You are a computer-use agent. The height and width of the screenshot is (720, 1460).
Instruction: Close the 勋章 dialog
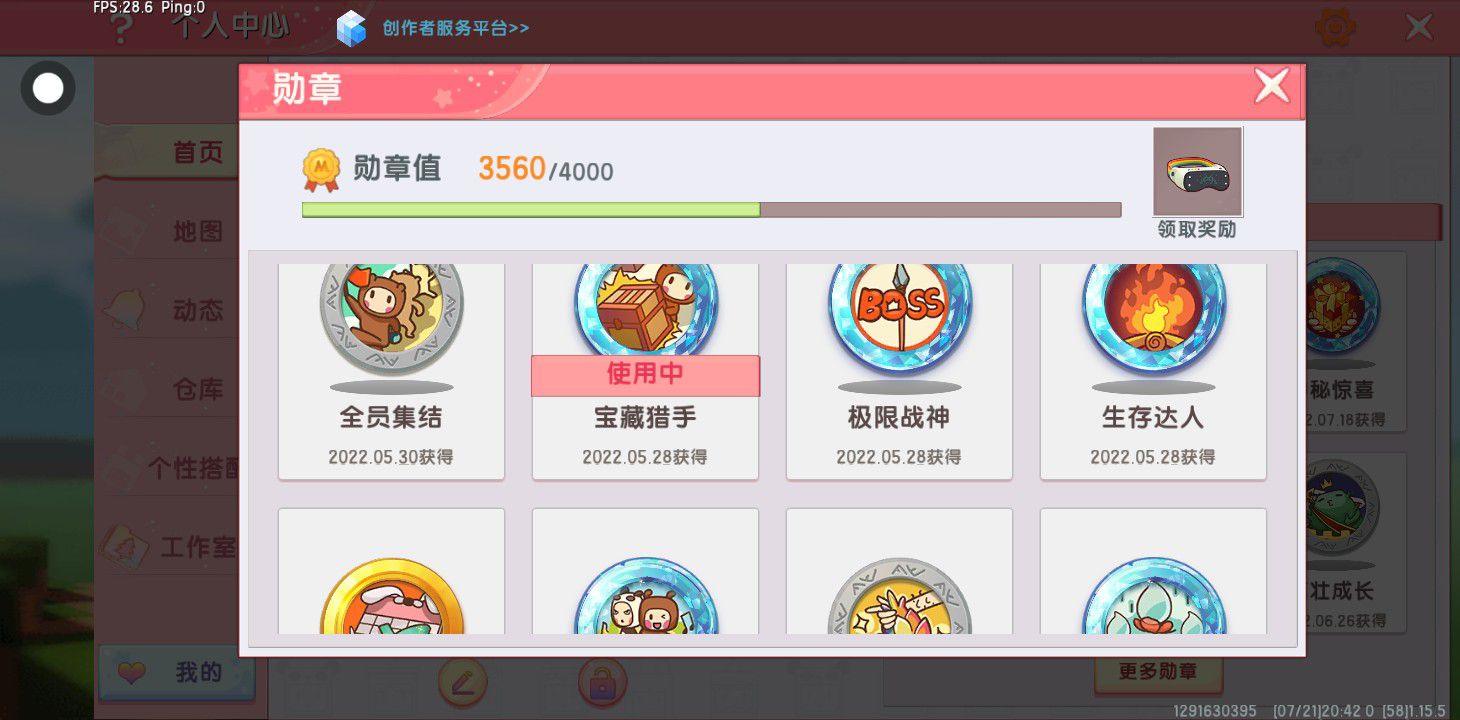pyautogui.click(x=1272, y=87)
